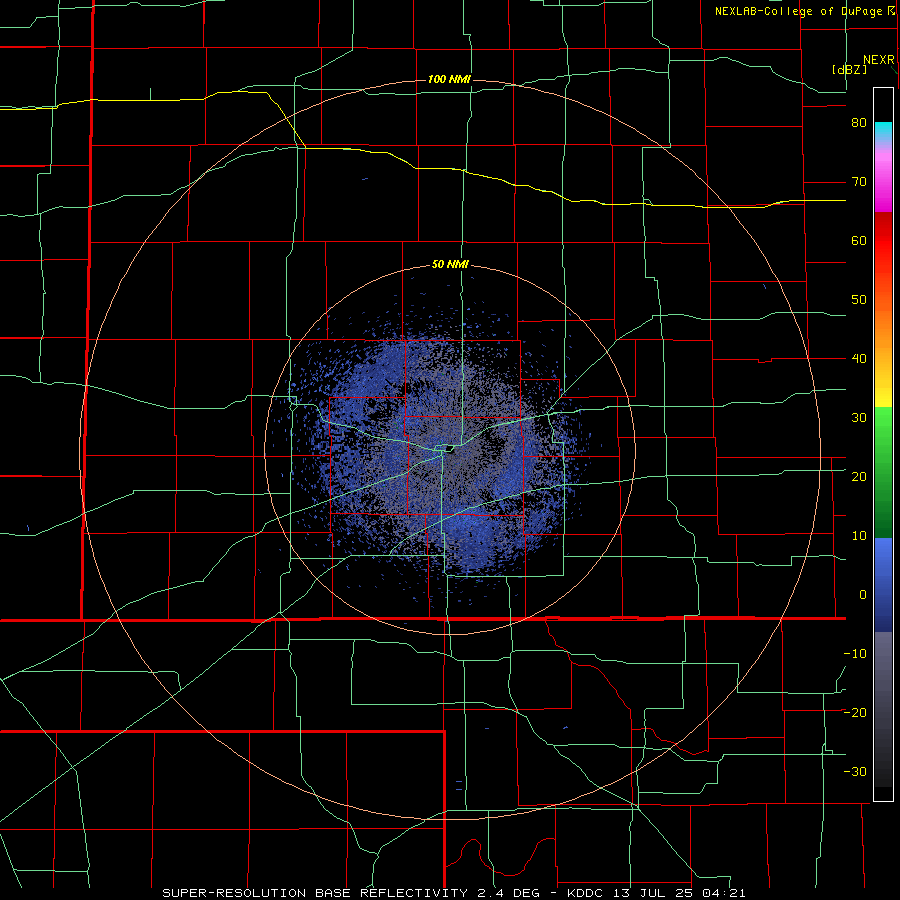
Task: Click the 20 value on the dBZ scale
Action: point(859,477)
